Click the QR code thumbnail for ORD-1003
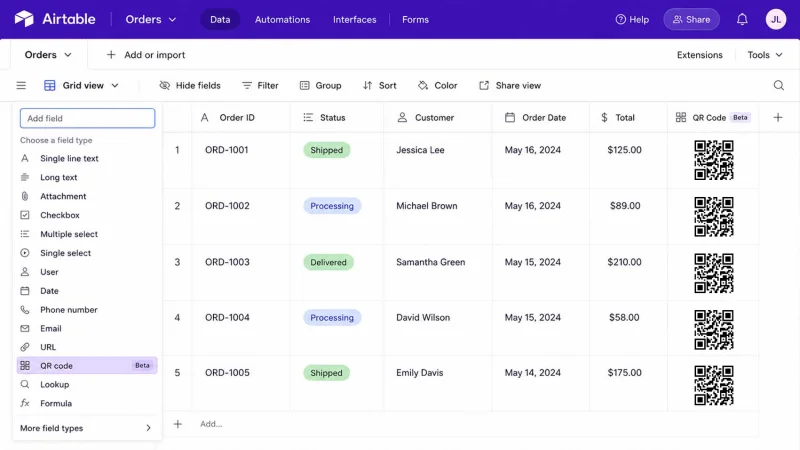Viewport: 800px width, 450px height. tap(713, 273)
